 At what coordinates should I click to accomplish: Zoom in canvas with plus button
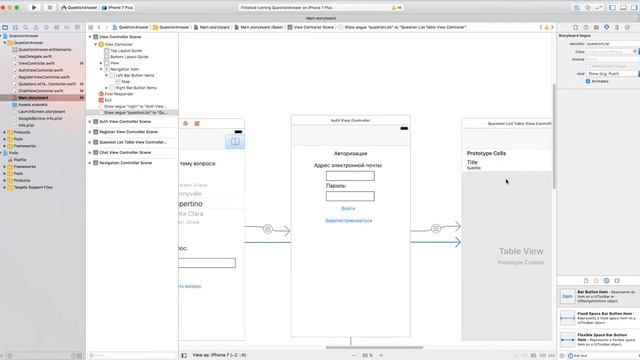tap(381, 356)
